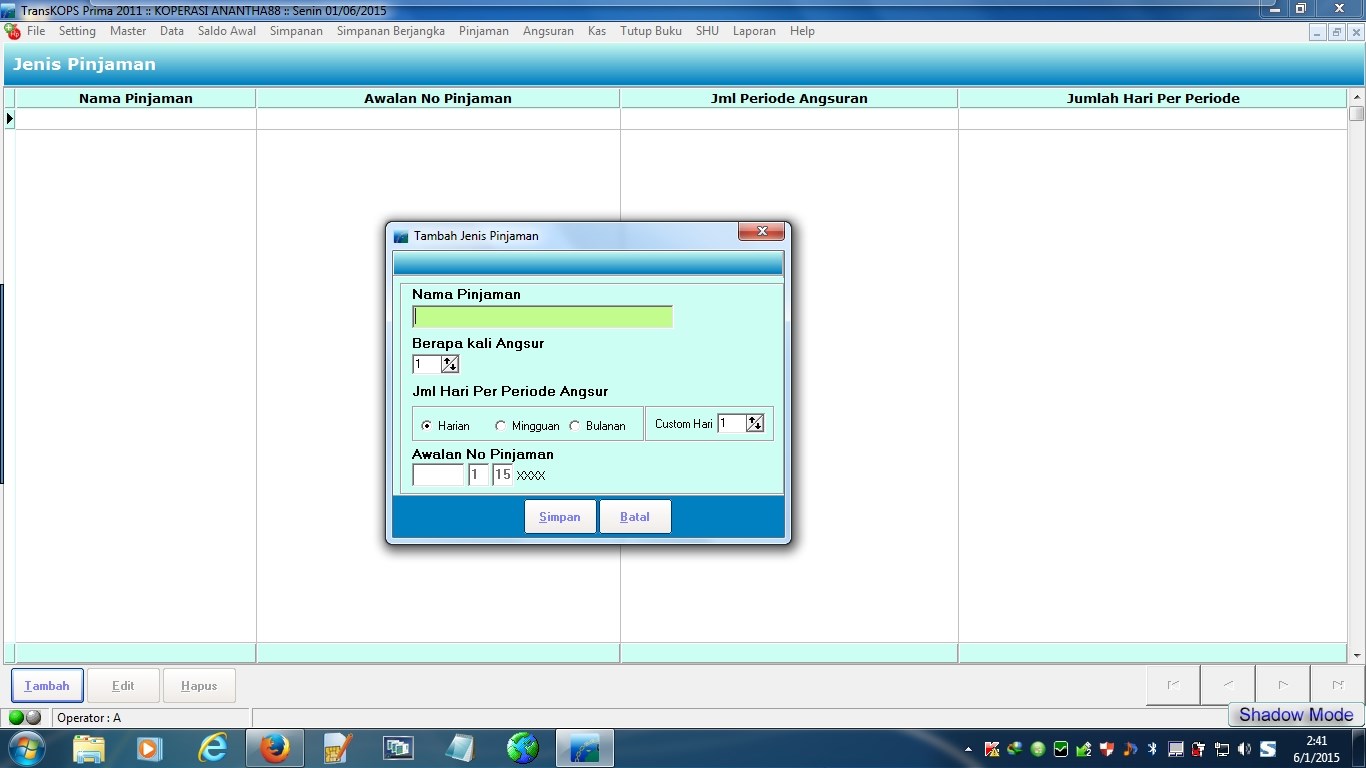Click Batal to cancel dialog
This screenshot has height=768, width=1366.
(x=635, y=517)
